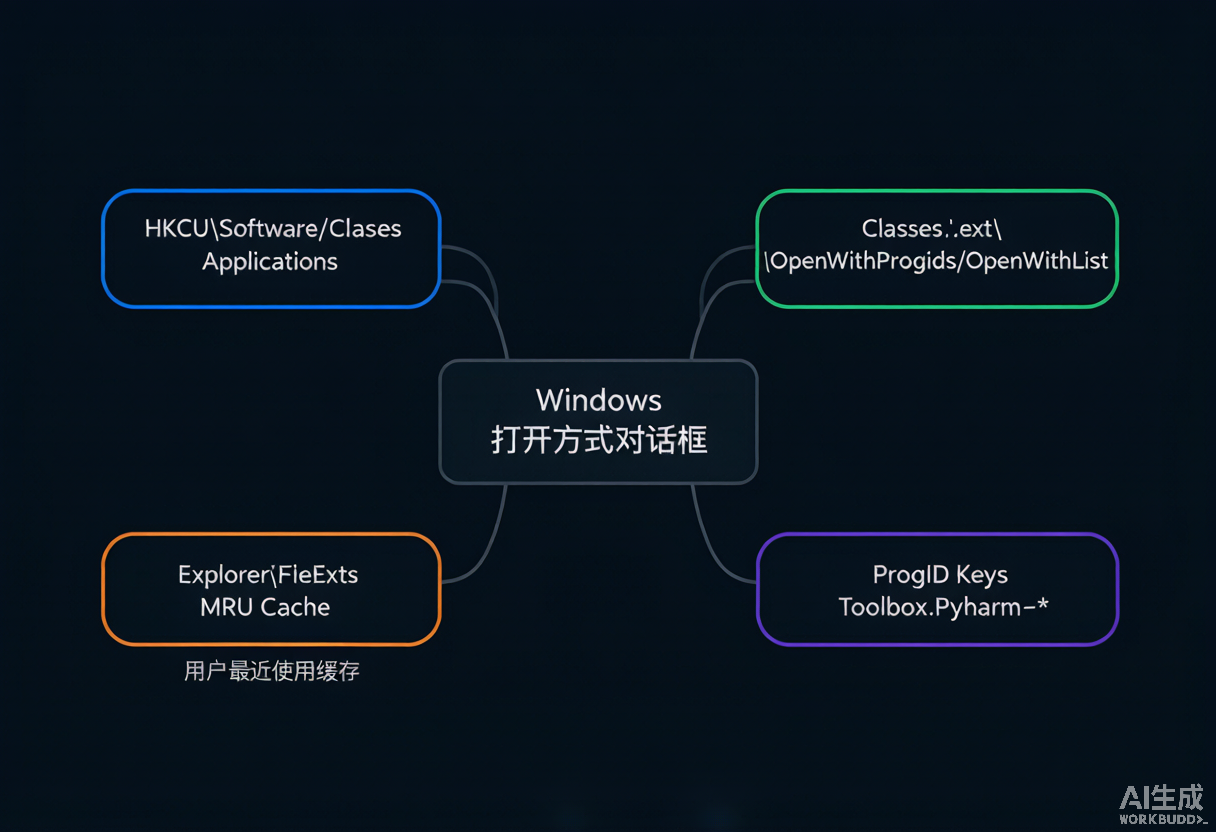Click the Explorer\FieExts MRU Cache node
The width and height of the screenshot is (1216, 832).
pos(271,589)
